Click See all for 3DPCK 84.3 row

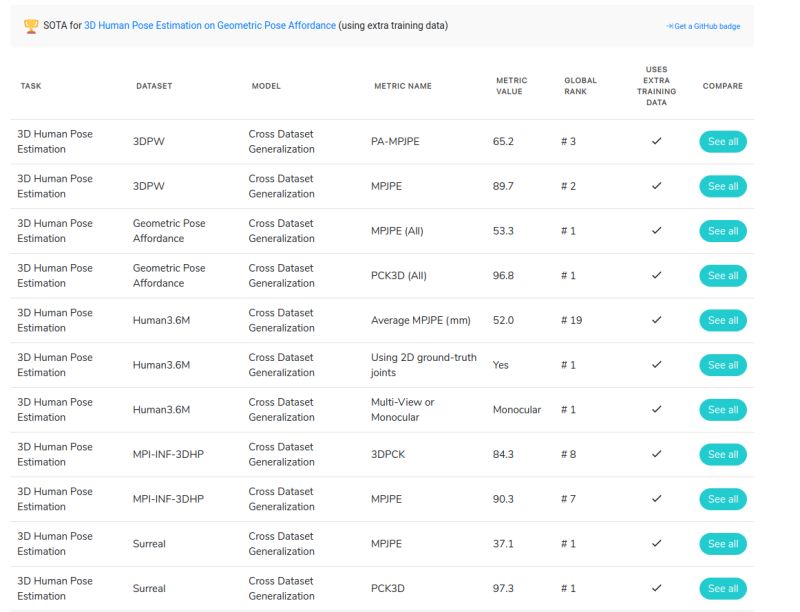[722, 454]
